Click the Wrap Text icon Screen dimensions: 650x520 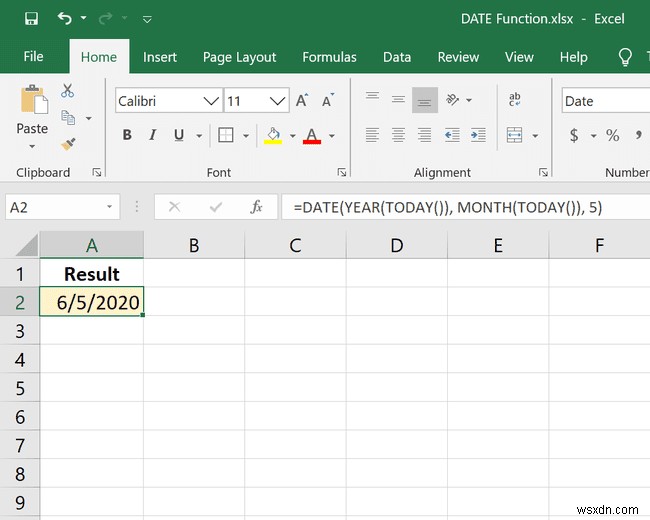(x=514, y=100)
